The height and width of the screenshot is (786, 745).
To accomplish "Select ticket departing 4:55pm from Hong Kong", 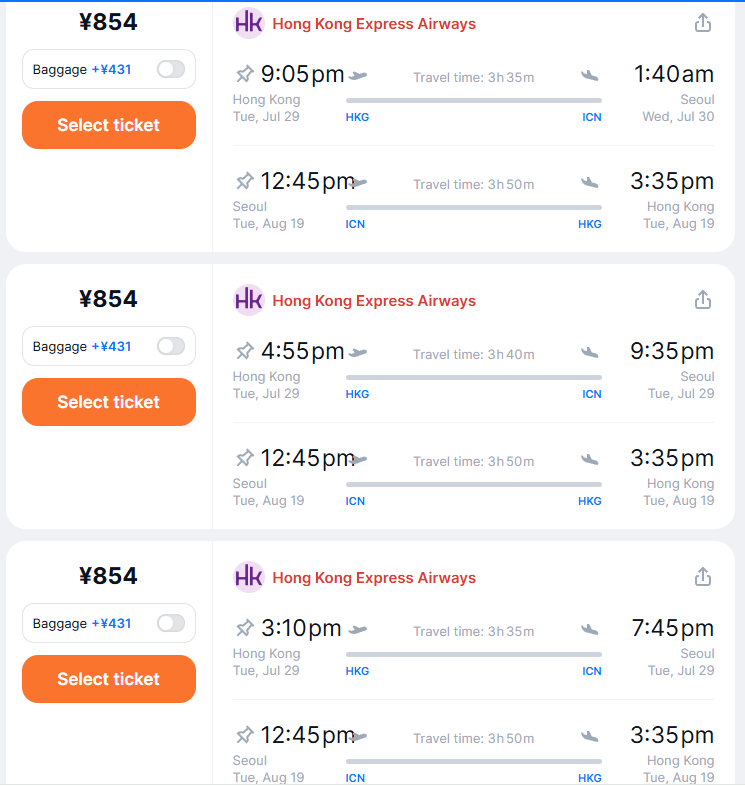I will click(109, 402).
